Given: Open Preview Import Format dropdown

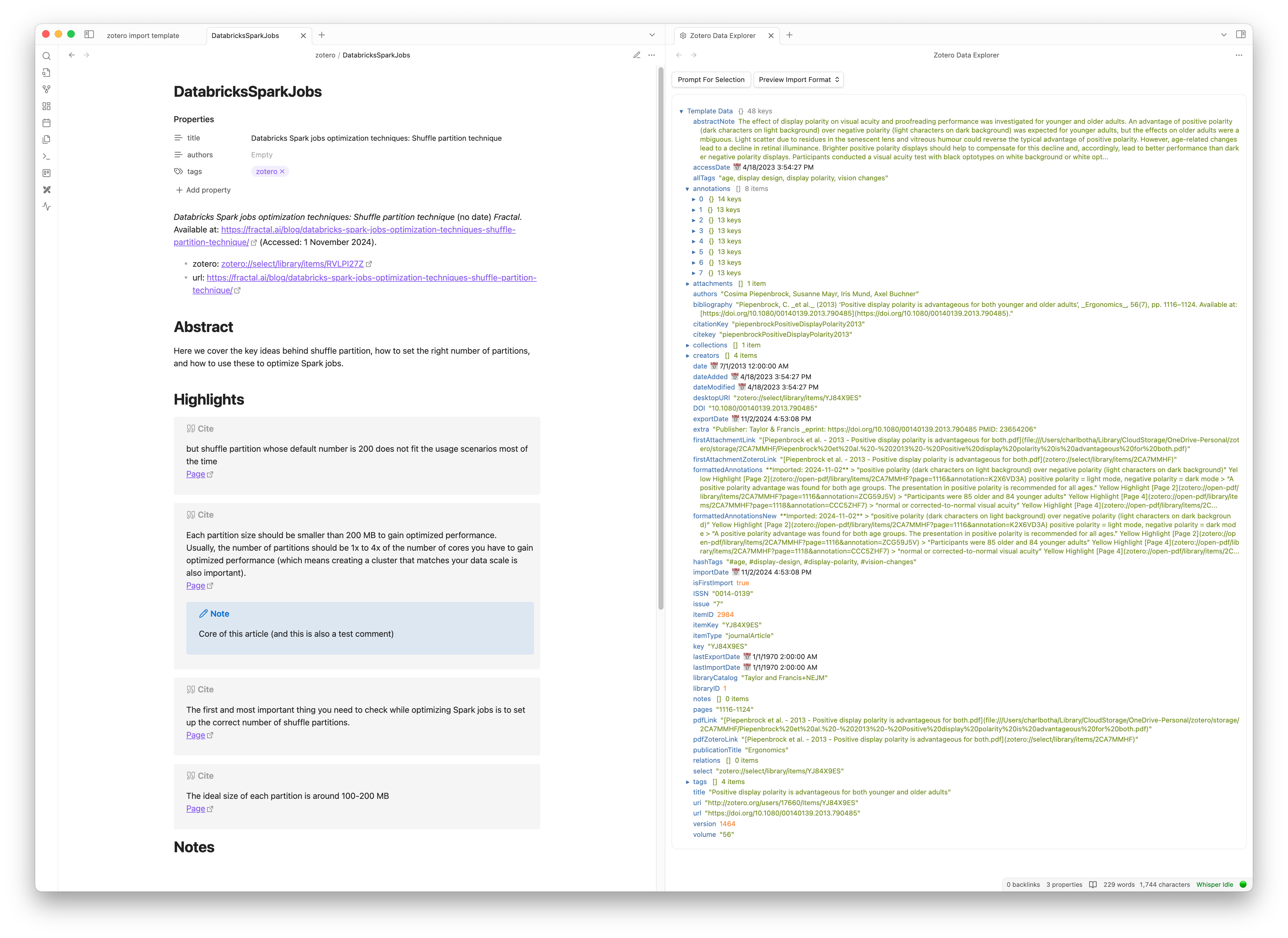Looking at the screenshot, I should (x=798, y=80).
